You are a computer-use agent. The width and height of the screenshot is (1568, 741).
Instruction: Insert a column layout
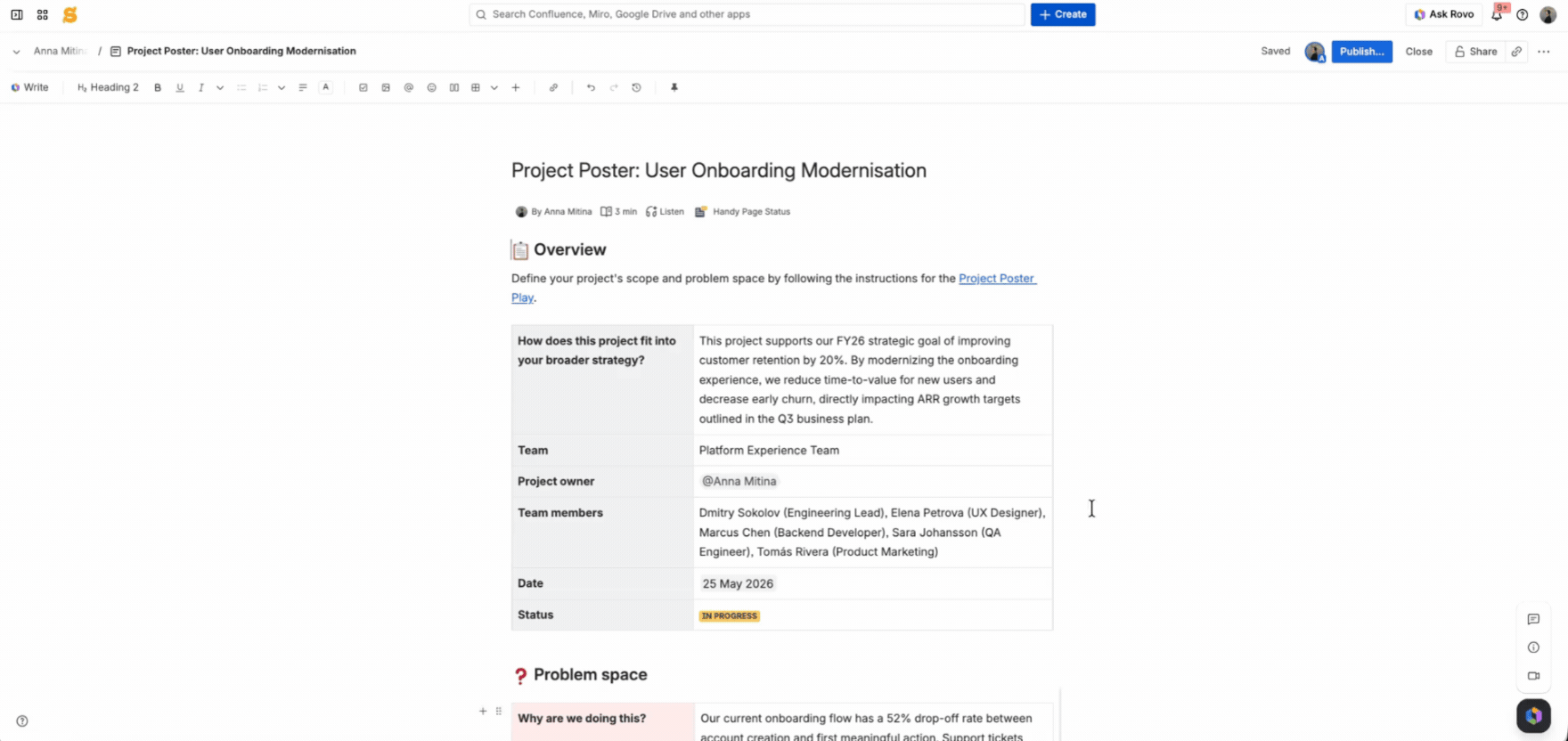pos(454,87)
